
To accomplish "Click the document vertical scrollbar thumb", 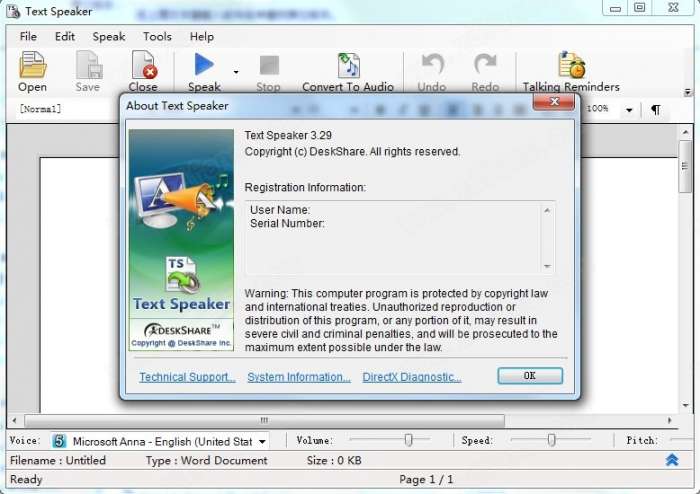I will click(x=685, y=166).
